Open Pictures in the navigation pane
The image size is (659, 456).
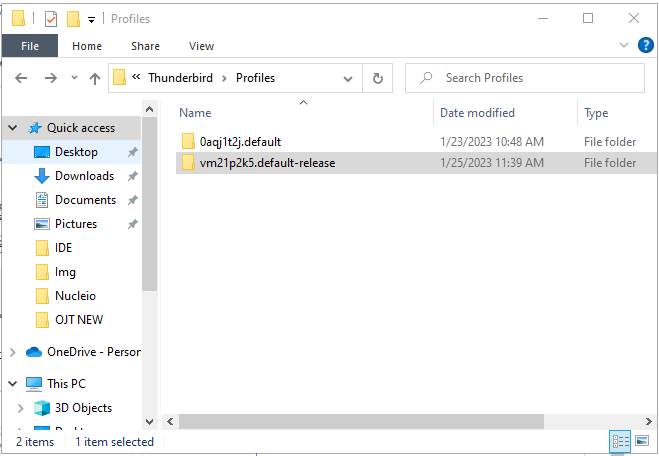click(x=76, y=224)
